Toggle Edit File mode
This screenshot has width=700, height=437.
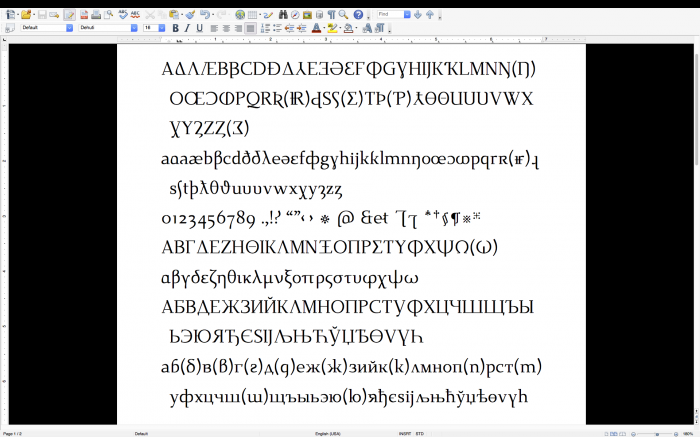click(70, 15)
